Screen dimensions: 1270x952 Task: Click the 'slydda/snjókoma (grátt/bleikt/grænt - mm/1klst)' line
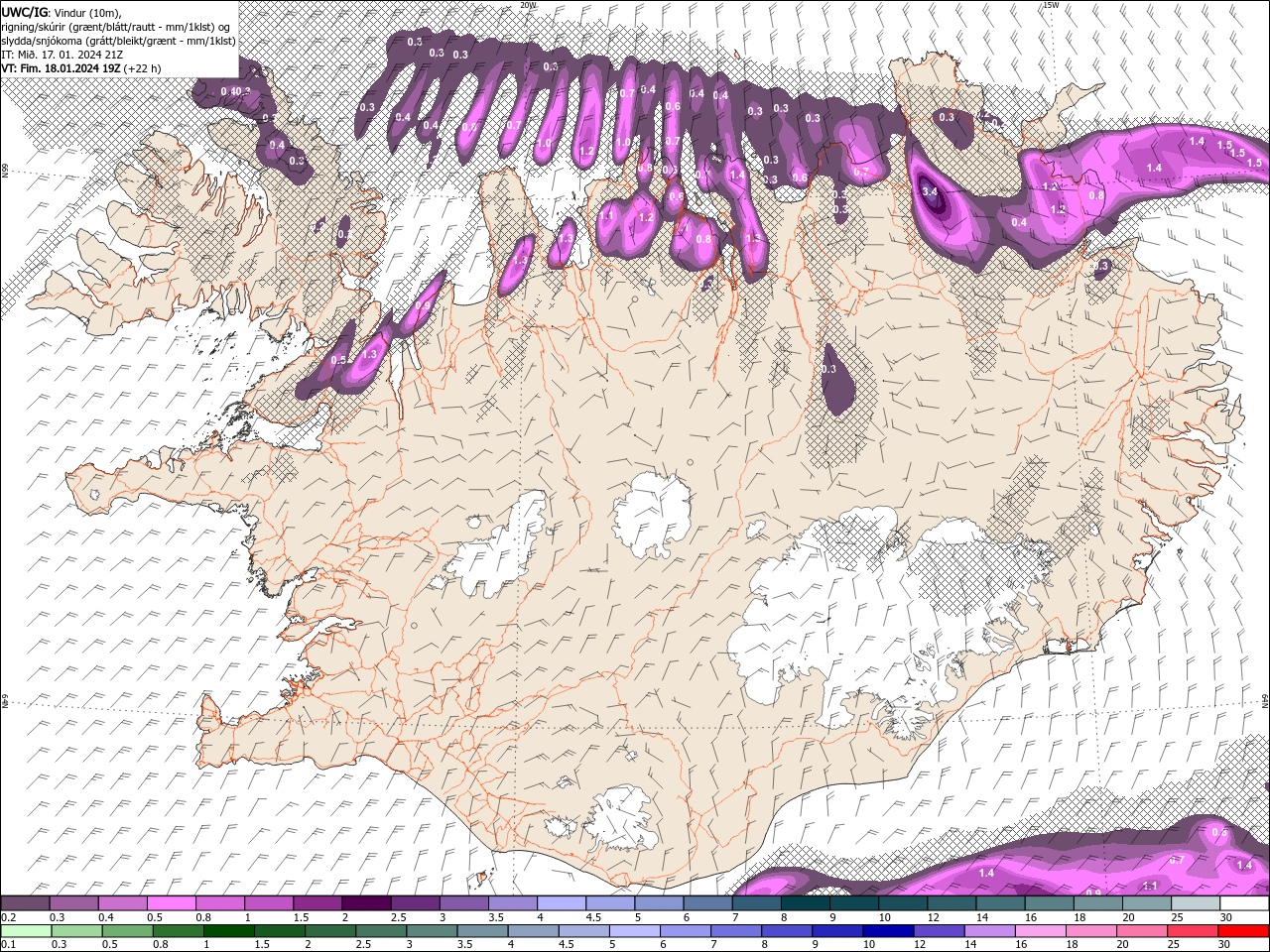point(118,41)
